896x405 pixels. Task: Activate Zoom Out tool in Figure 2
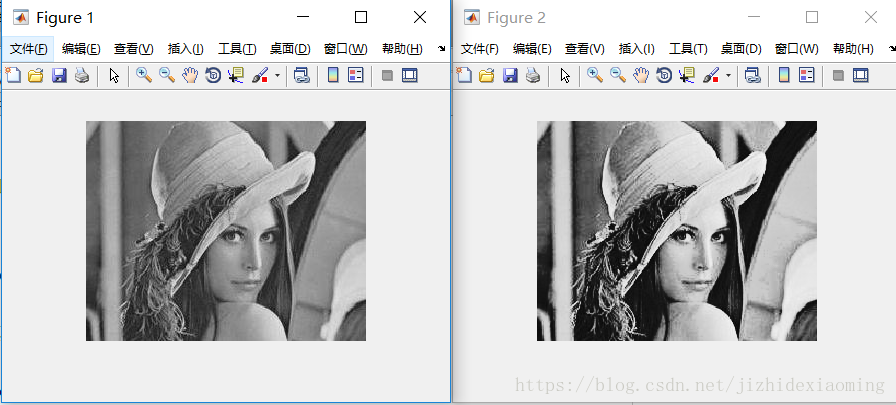[x=618, y=75]
